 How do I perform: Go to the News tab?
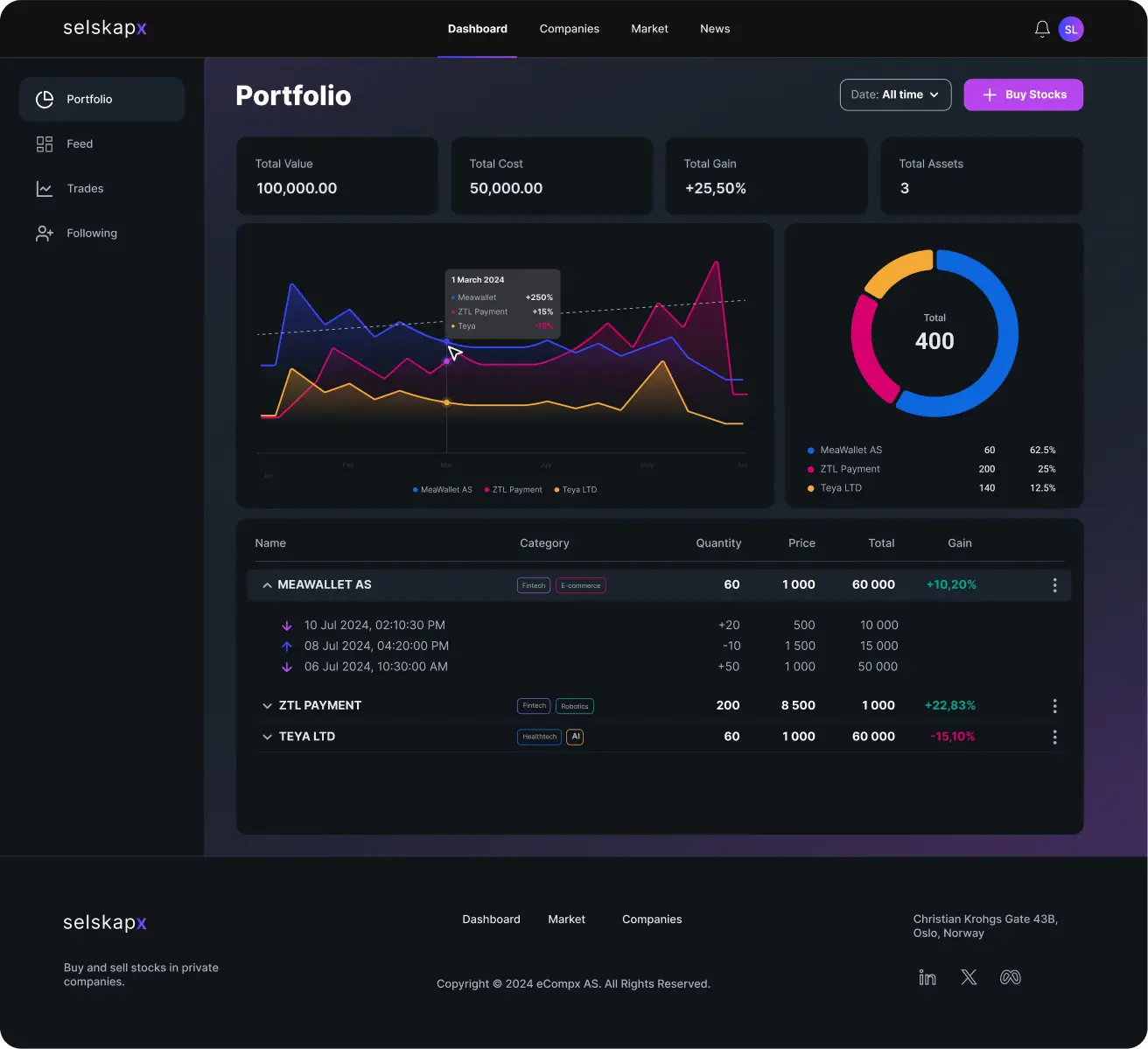[x=715, y=29]
